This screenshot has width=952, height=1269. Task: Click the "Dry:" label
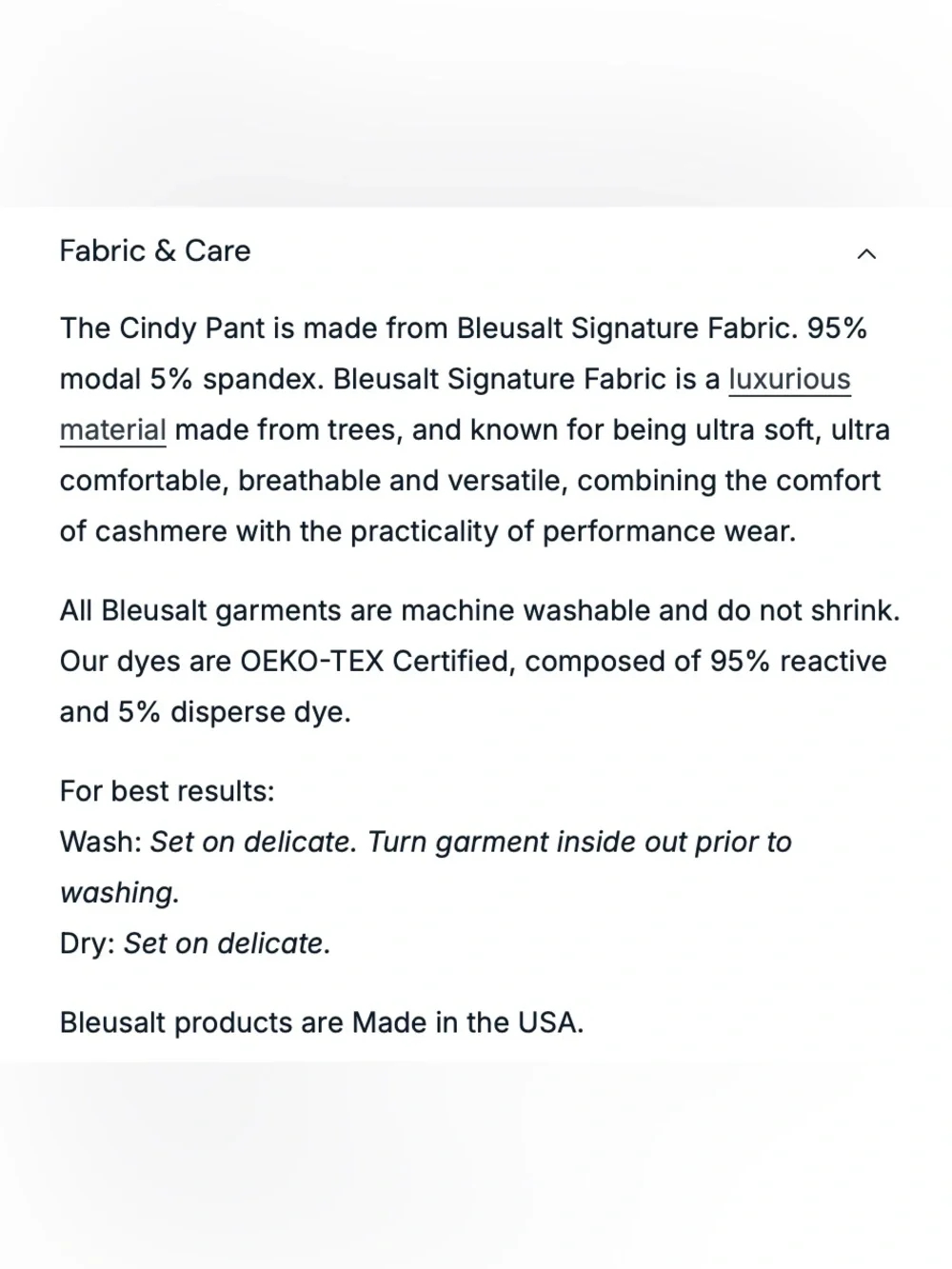(x=88, y=943)
